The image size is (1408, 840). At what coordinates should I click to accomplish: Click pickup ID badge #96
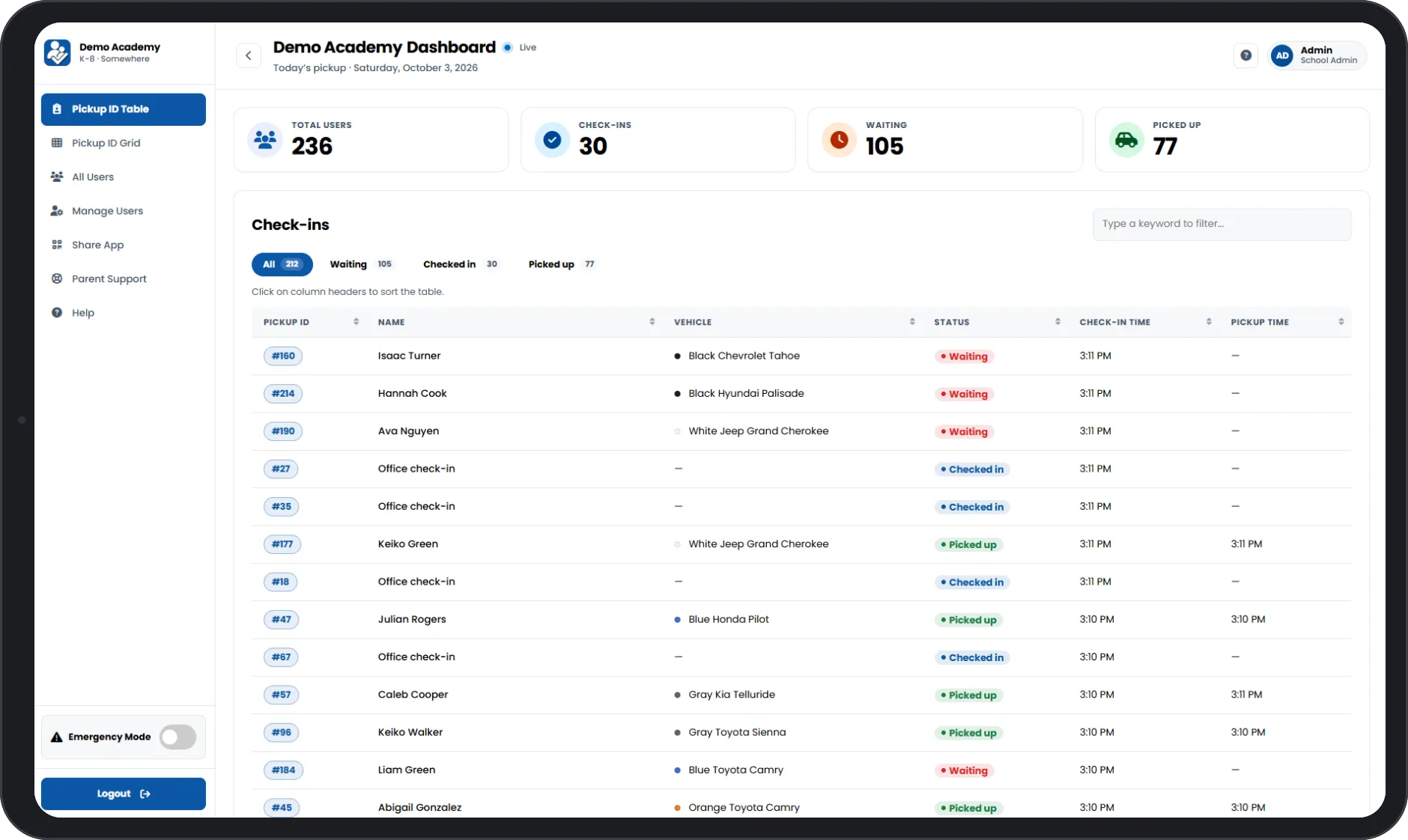click(x=282, y=732)
